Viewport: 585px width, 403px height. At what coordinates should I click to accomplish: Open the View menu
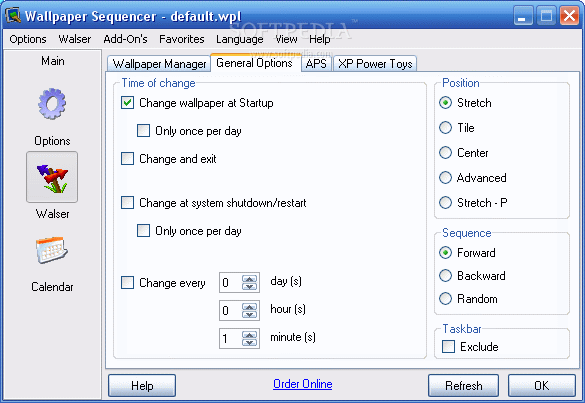click(x=286, y=39)
